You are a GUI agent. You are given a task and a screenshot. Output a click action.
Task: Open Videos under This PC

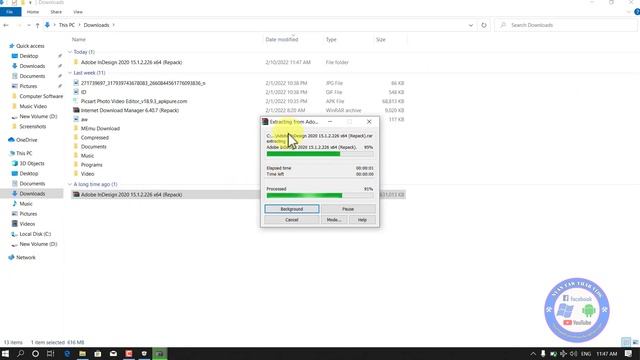[x=27, y=224]
